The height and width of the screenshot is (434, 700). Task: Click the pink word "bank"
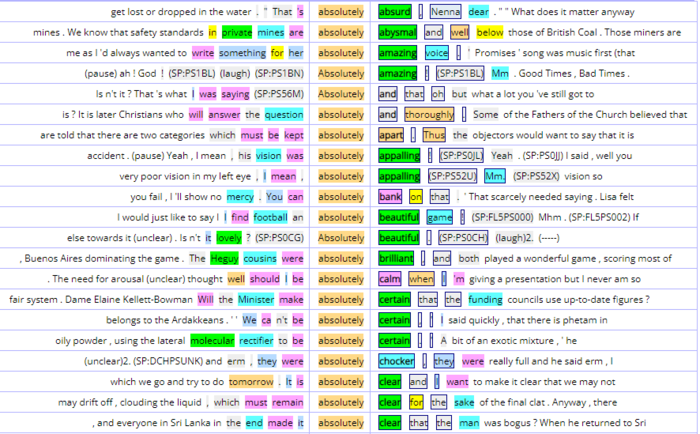[390, 197]
